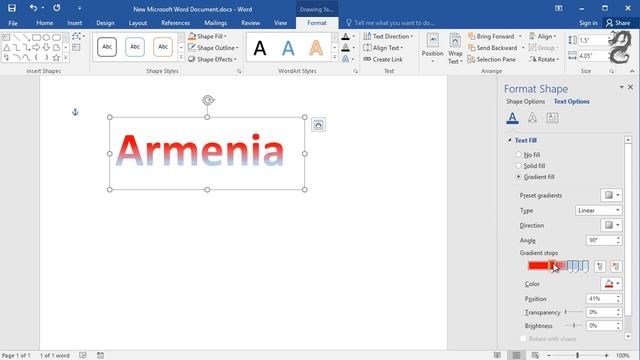Screen dimensions: 640x360
Task: Switch to the Design tab
Action: 105,23
